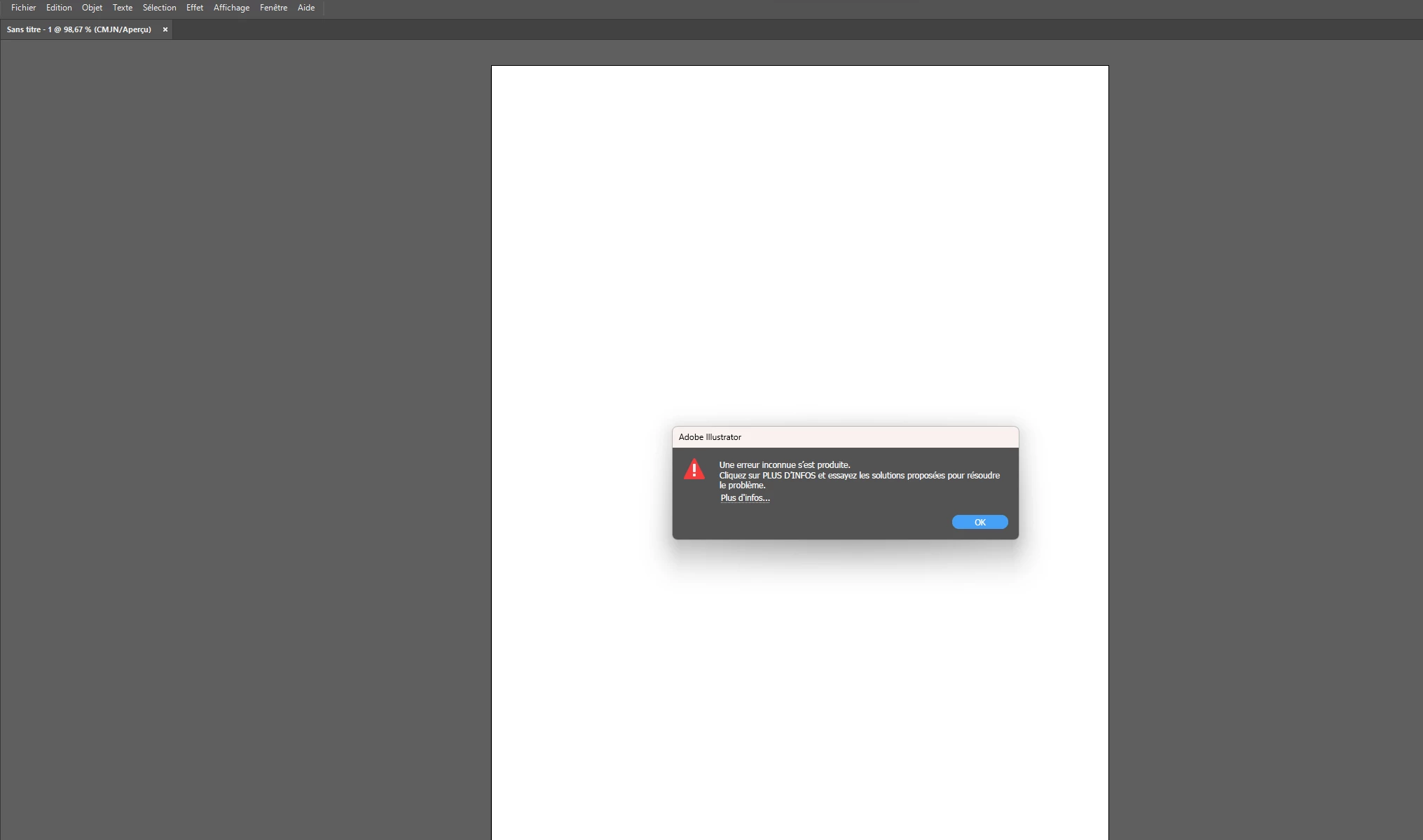Open the Fichier menu
This screenshot has width=1423, height=840.
point(23,8)
